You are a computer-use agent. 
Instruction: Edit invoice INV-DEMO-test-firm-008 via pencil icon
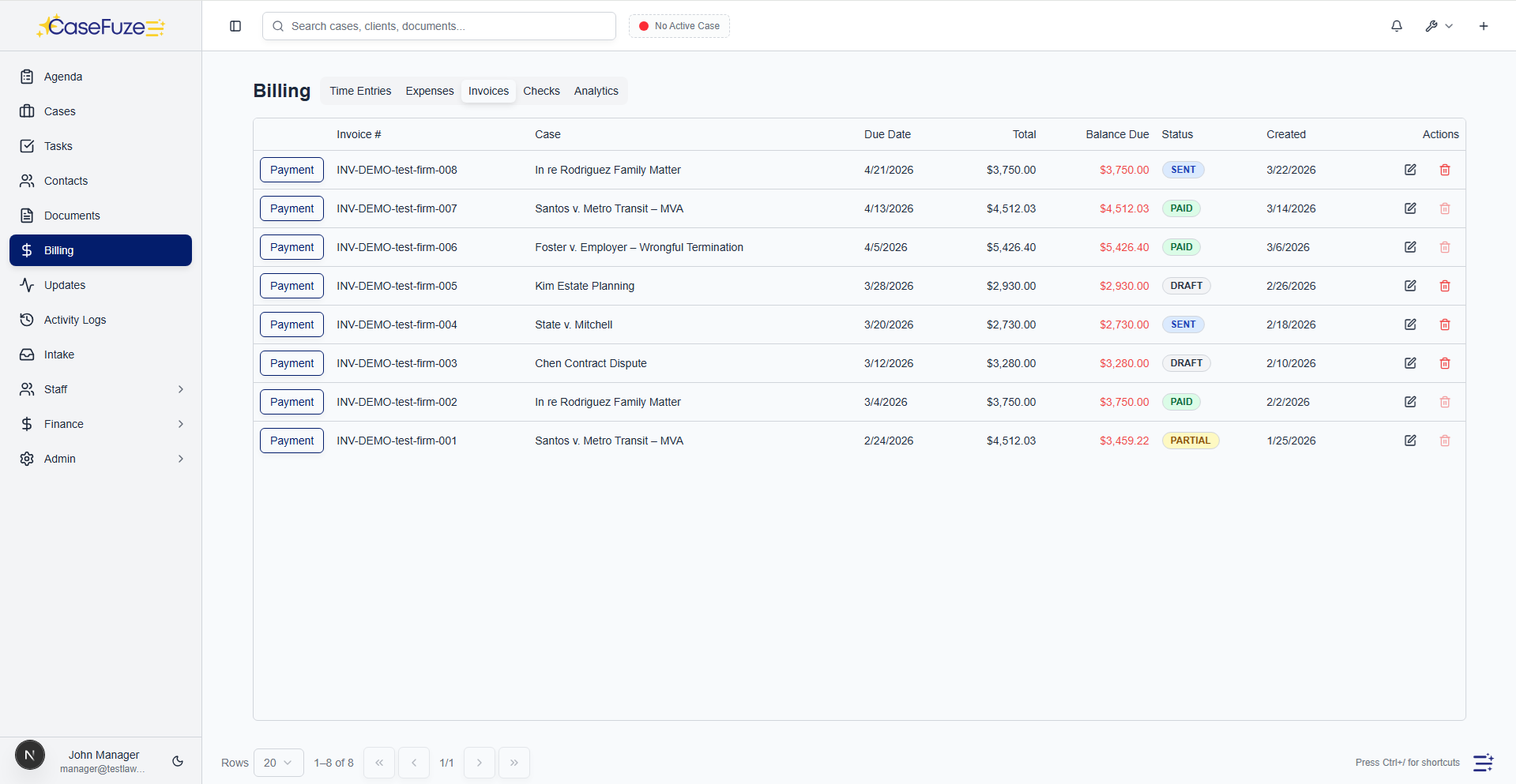(x=1411, y=170)
